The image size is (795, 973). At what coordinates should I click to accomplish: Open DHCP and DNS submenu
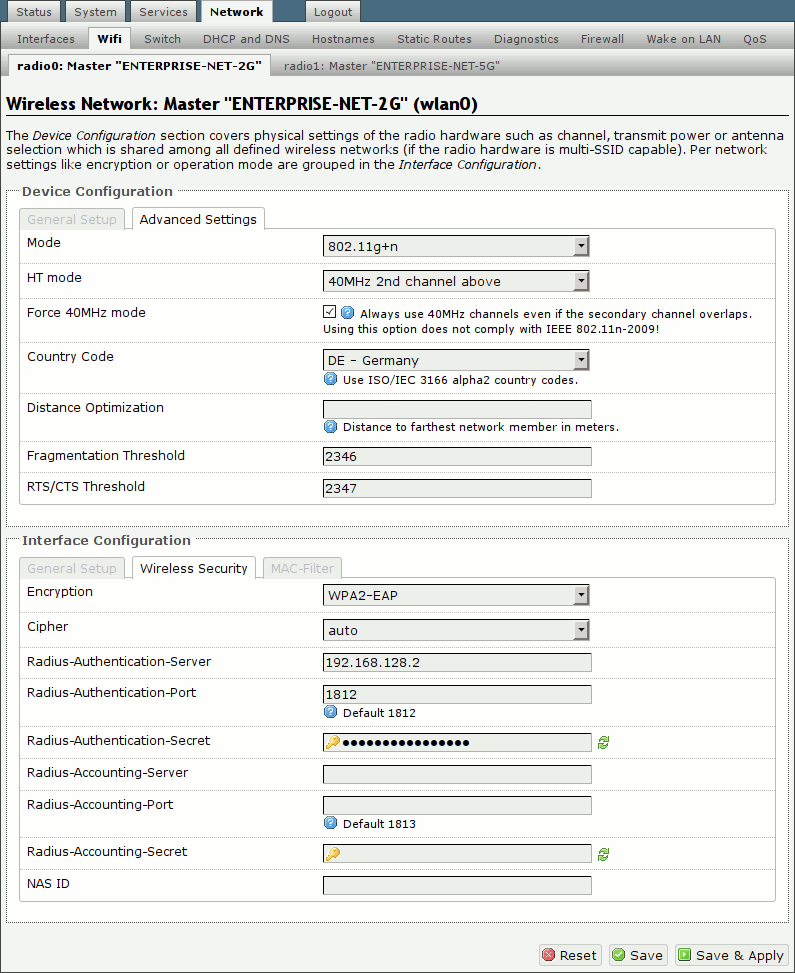pyautogui.click(x=246, y=38)
